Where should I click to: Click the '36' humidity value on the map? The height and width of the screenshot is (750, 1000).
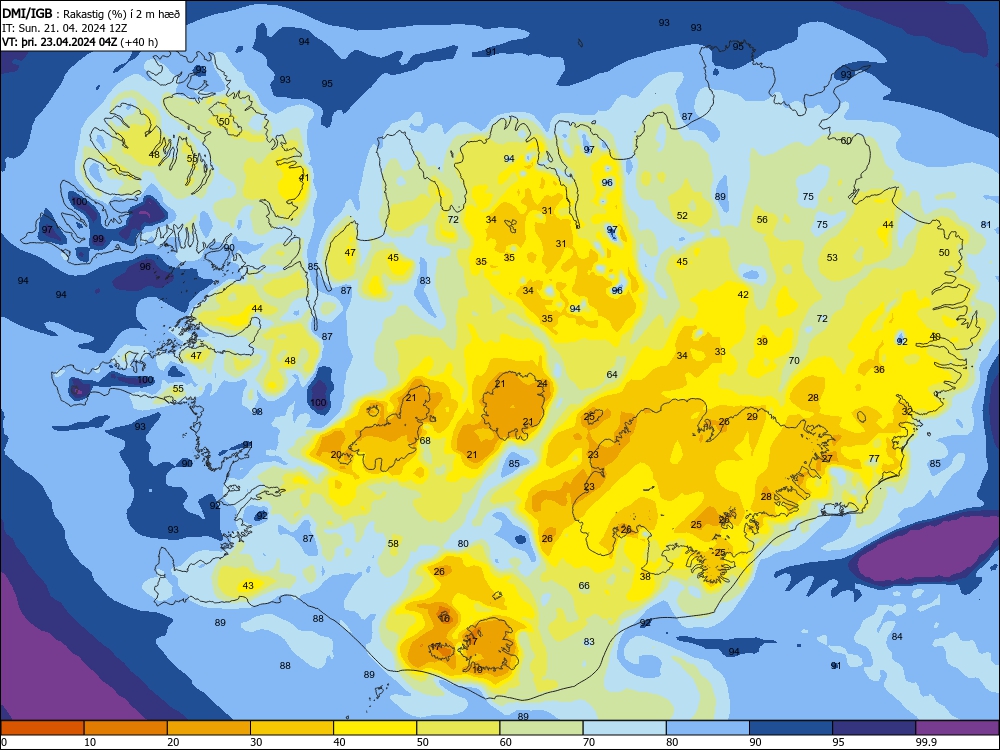tap(879, 370)
